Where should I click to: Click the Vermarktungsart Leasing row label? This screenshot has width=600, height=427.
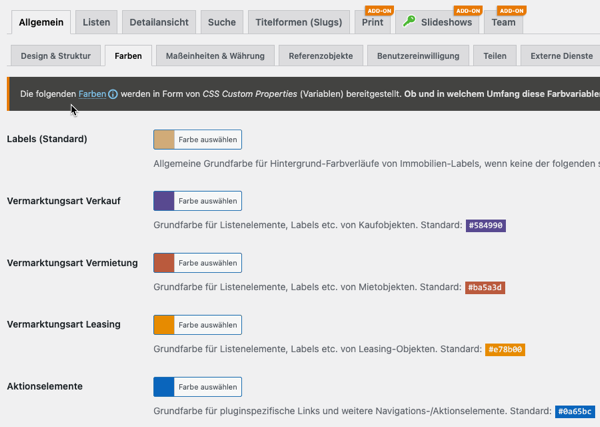coord(64,324)
